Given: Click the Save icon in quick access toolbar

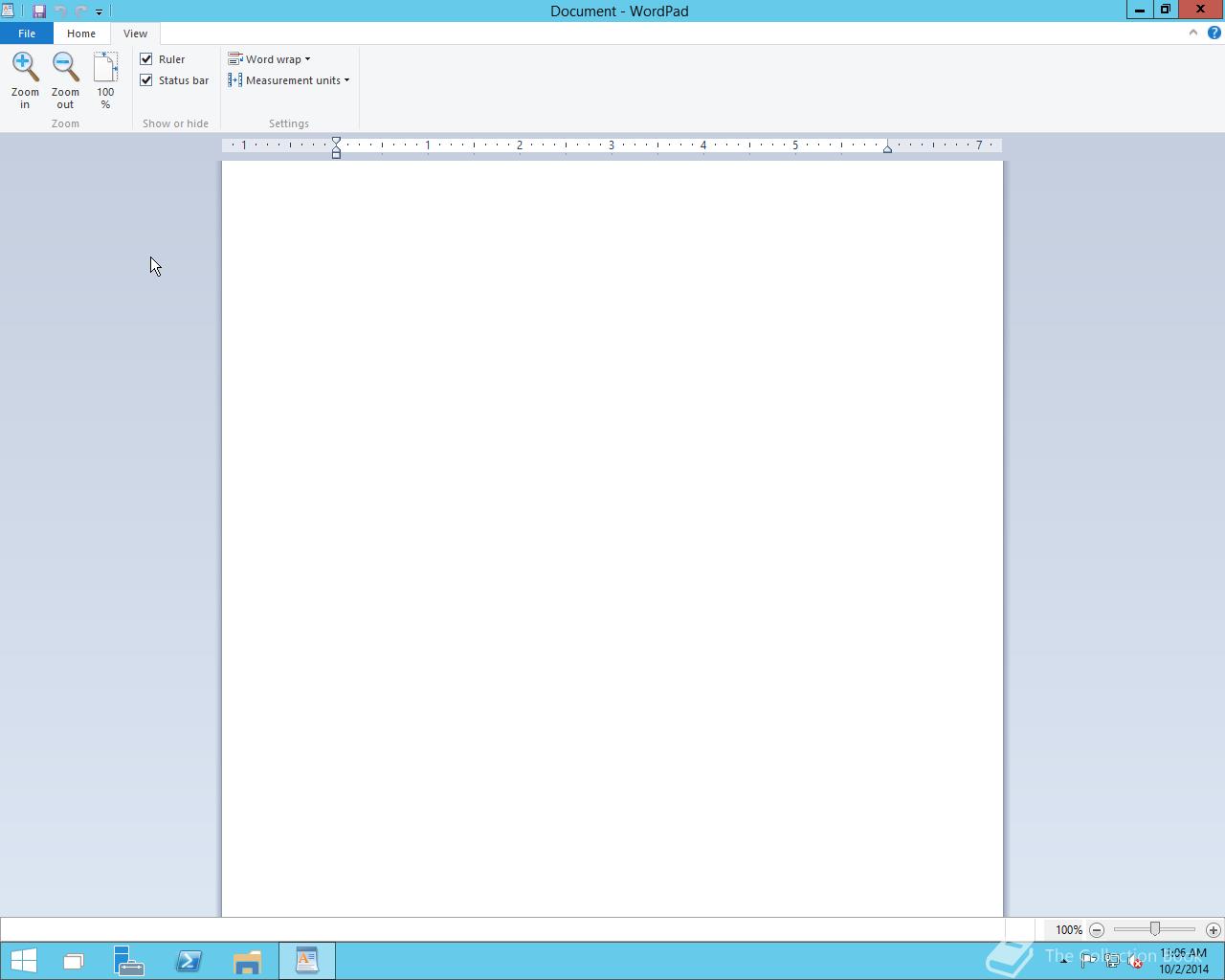Looking at the screenshot, I should coord(39,11).
